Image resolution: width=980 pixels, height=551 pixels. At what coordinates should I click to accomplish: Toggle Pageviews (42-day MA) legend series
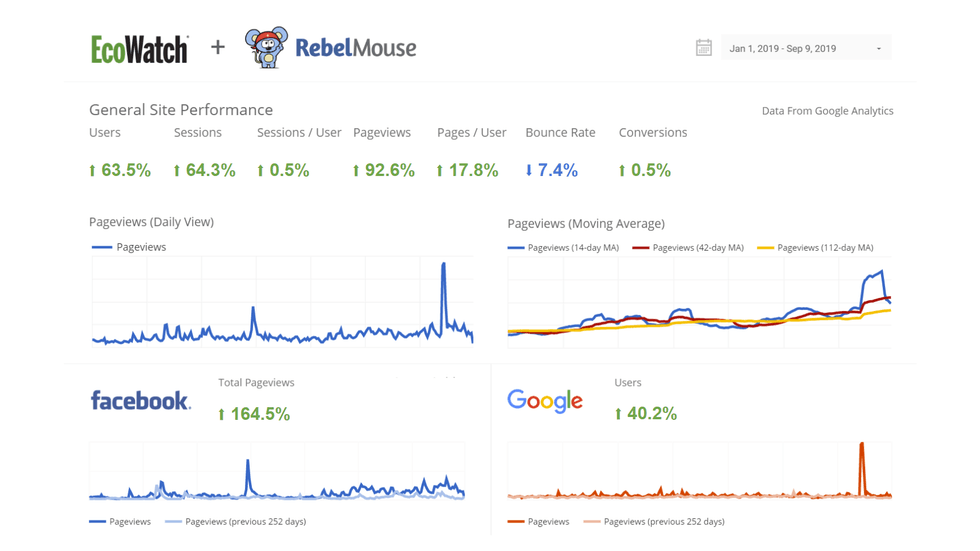[690, 248]
